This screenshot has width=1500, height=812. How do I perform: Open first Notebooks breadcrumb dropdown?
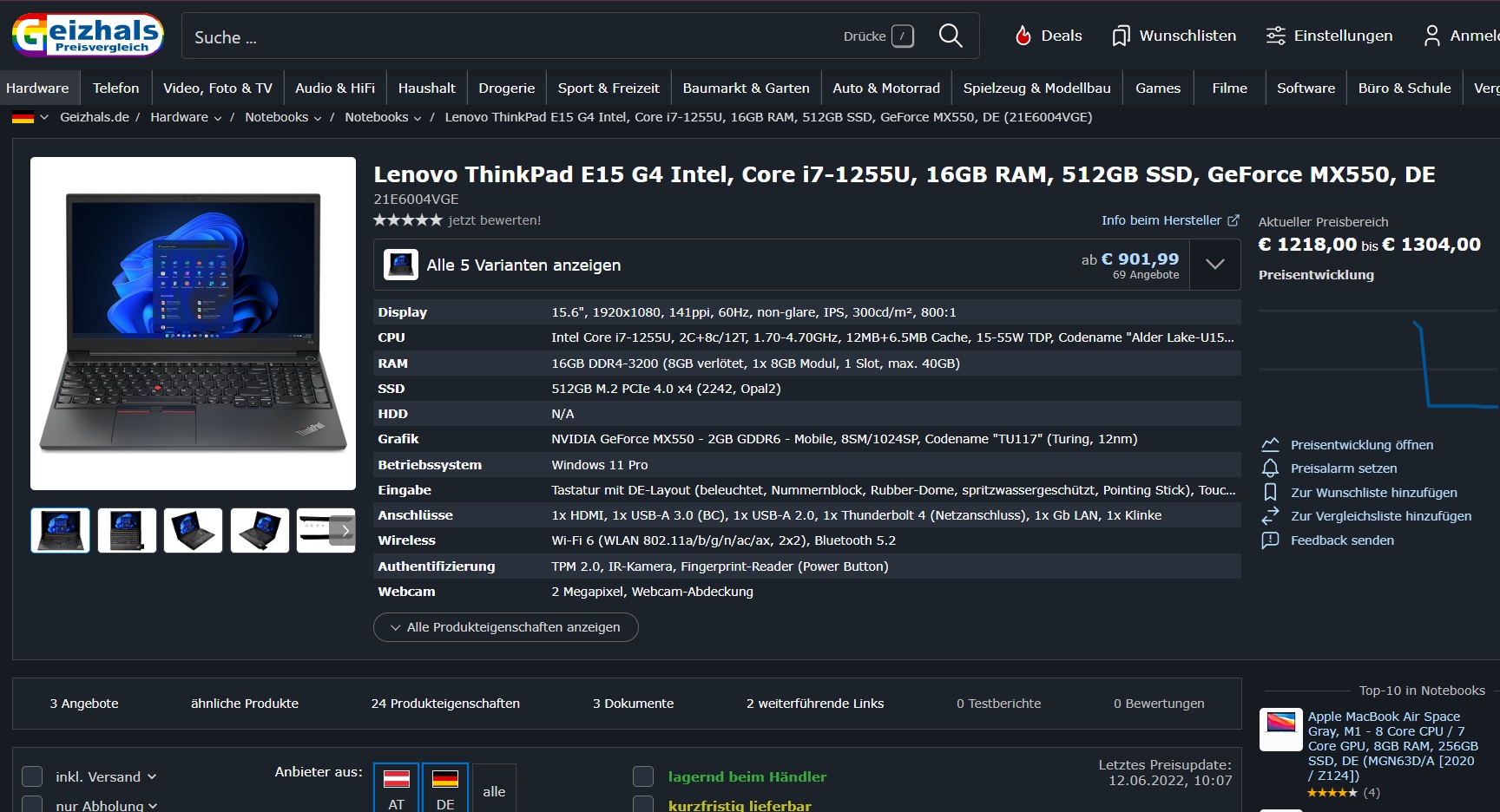pos(318,118)
